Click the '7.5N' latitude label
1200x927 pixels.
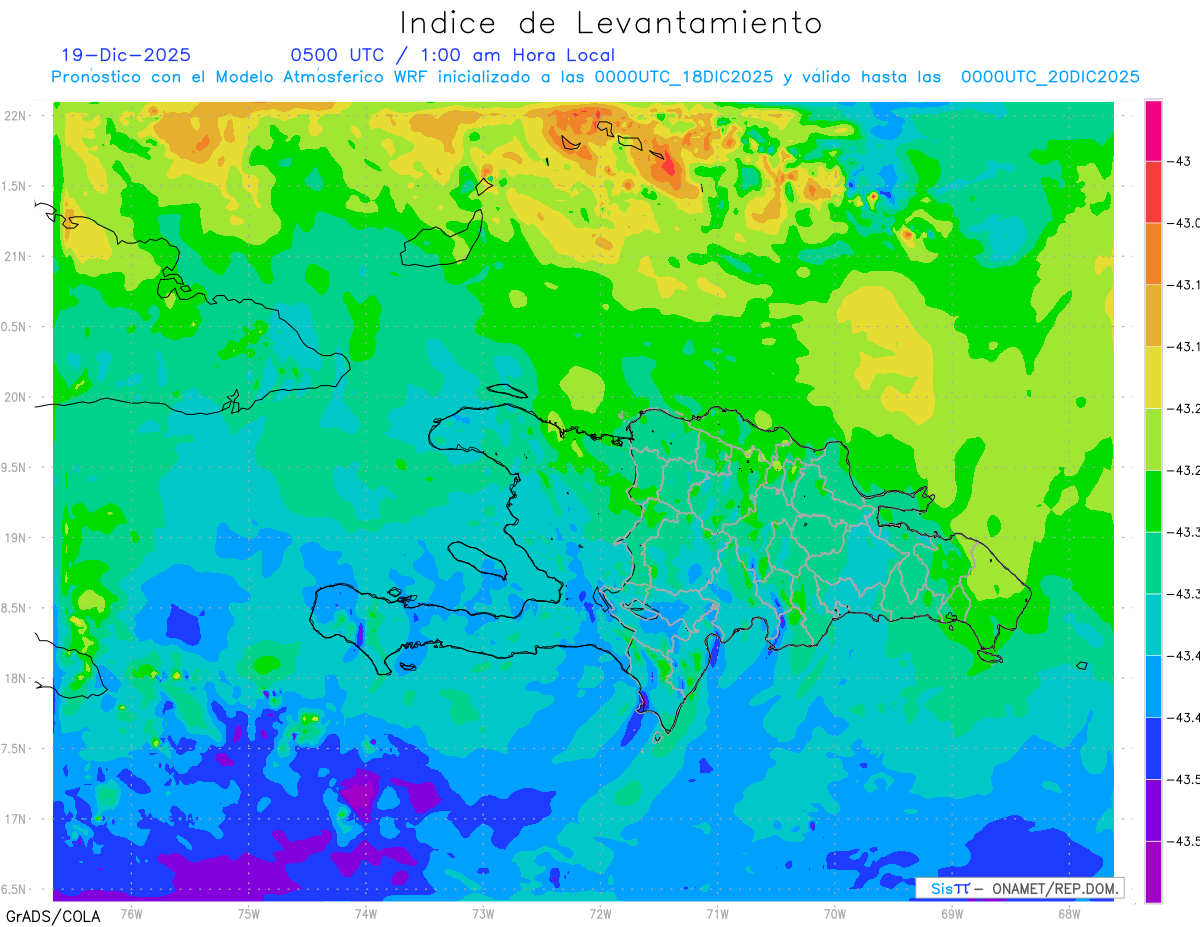point(15,749)
